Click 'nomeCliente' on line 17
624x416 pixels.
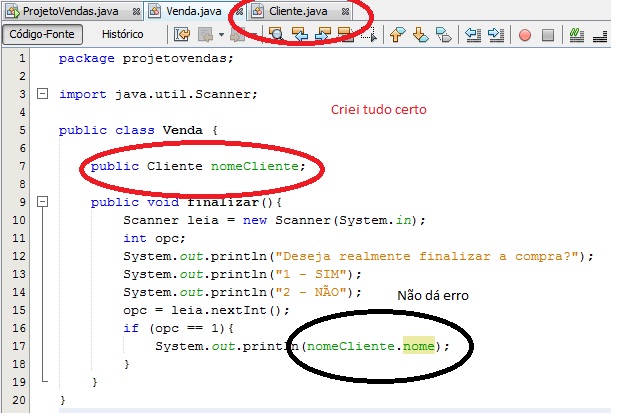(351, 346)
